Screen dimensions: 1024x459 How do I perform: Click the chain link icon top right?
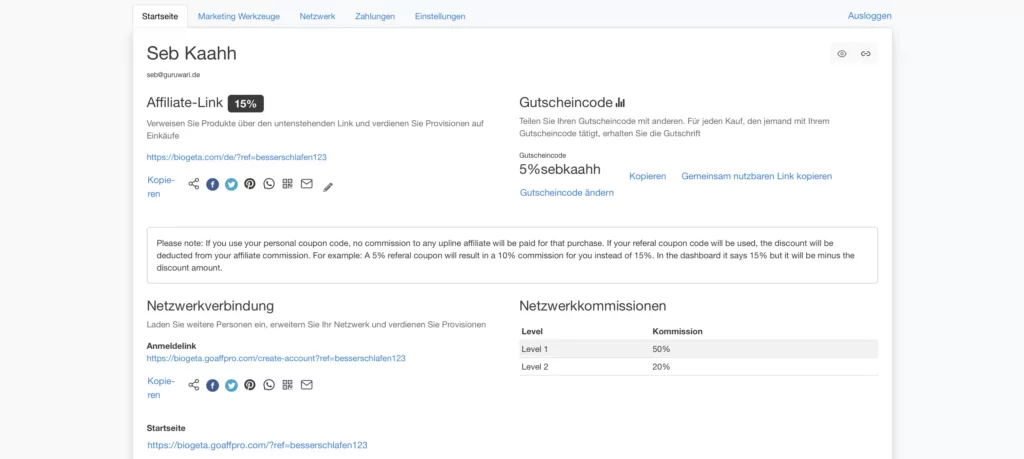[866, 54]
